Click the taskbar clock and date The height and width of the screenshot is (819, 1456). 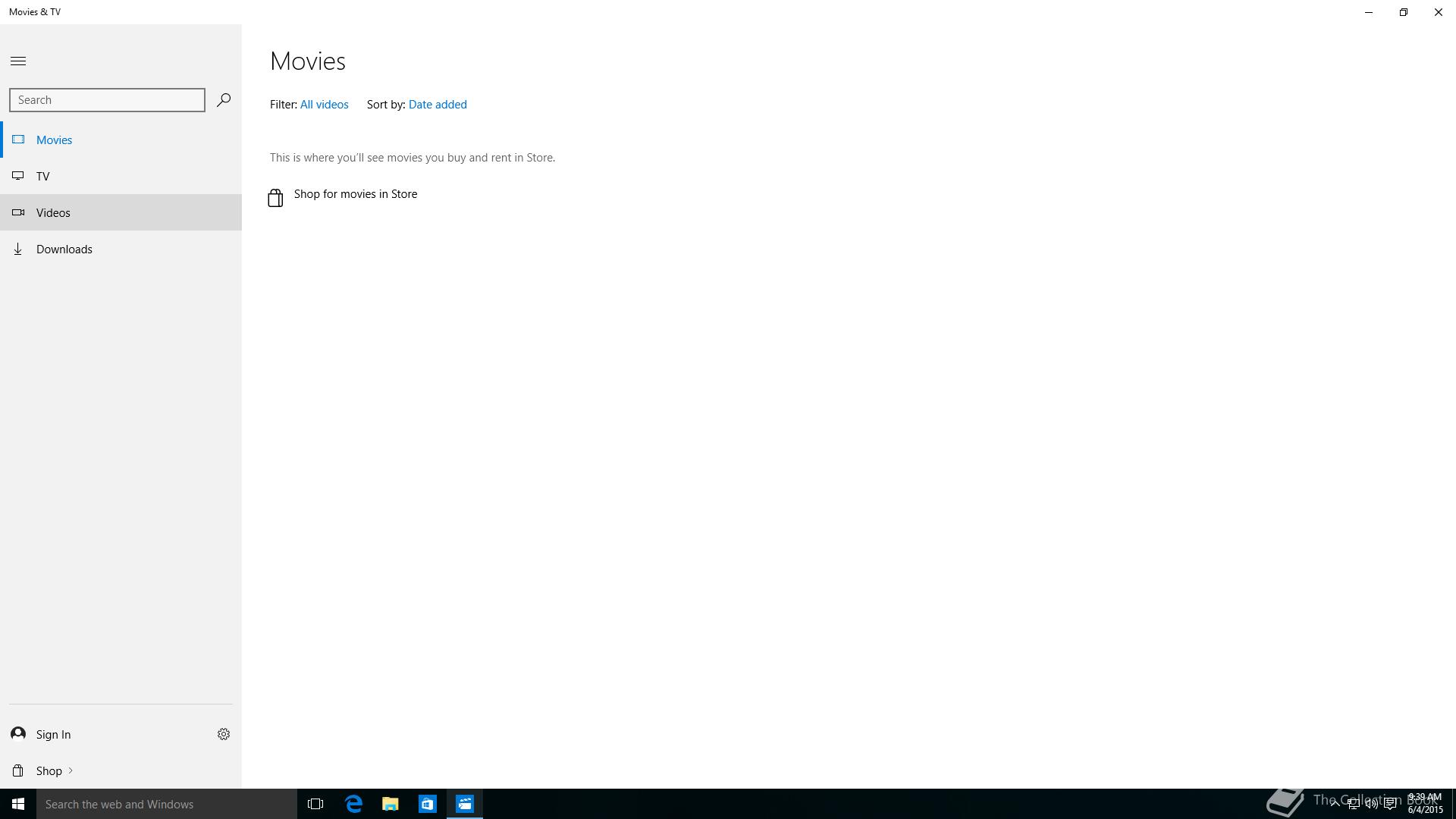coord(1425,804)
